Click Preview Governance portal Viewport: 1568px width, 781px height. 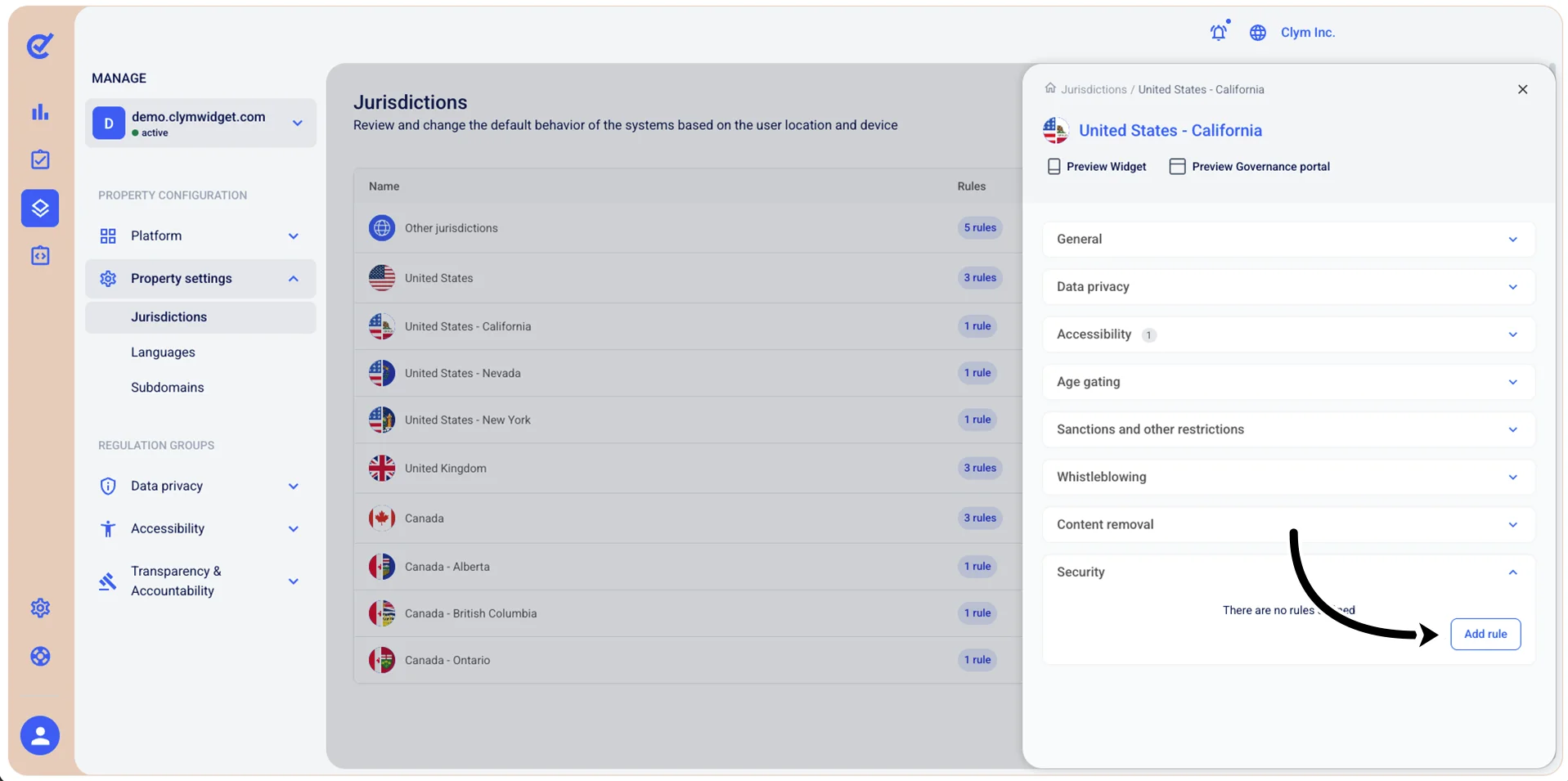1250,167
